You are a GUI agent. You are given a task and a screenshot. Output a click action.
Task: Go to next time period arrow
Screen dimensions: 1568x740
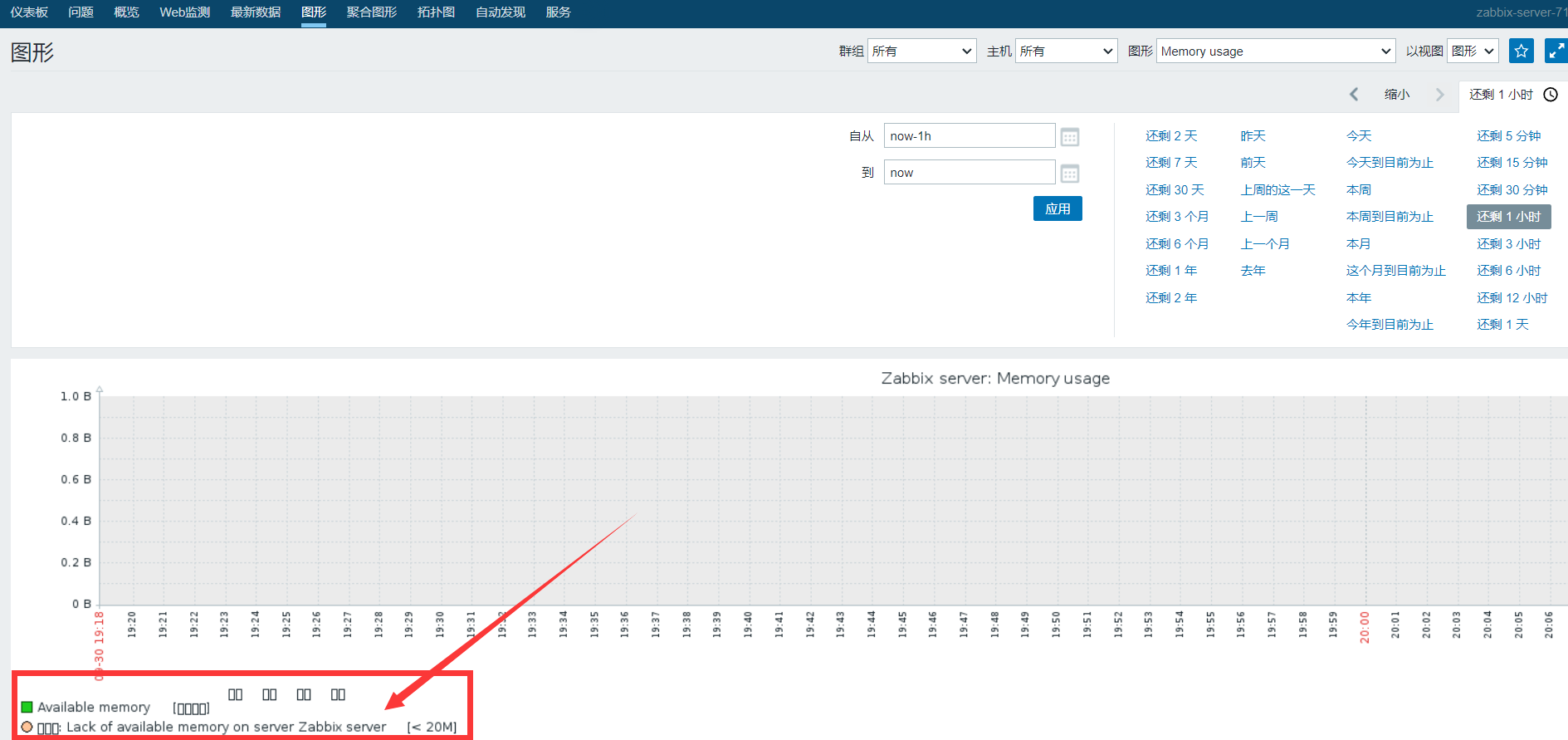pos(1440,95)
